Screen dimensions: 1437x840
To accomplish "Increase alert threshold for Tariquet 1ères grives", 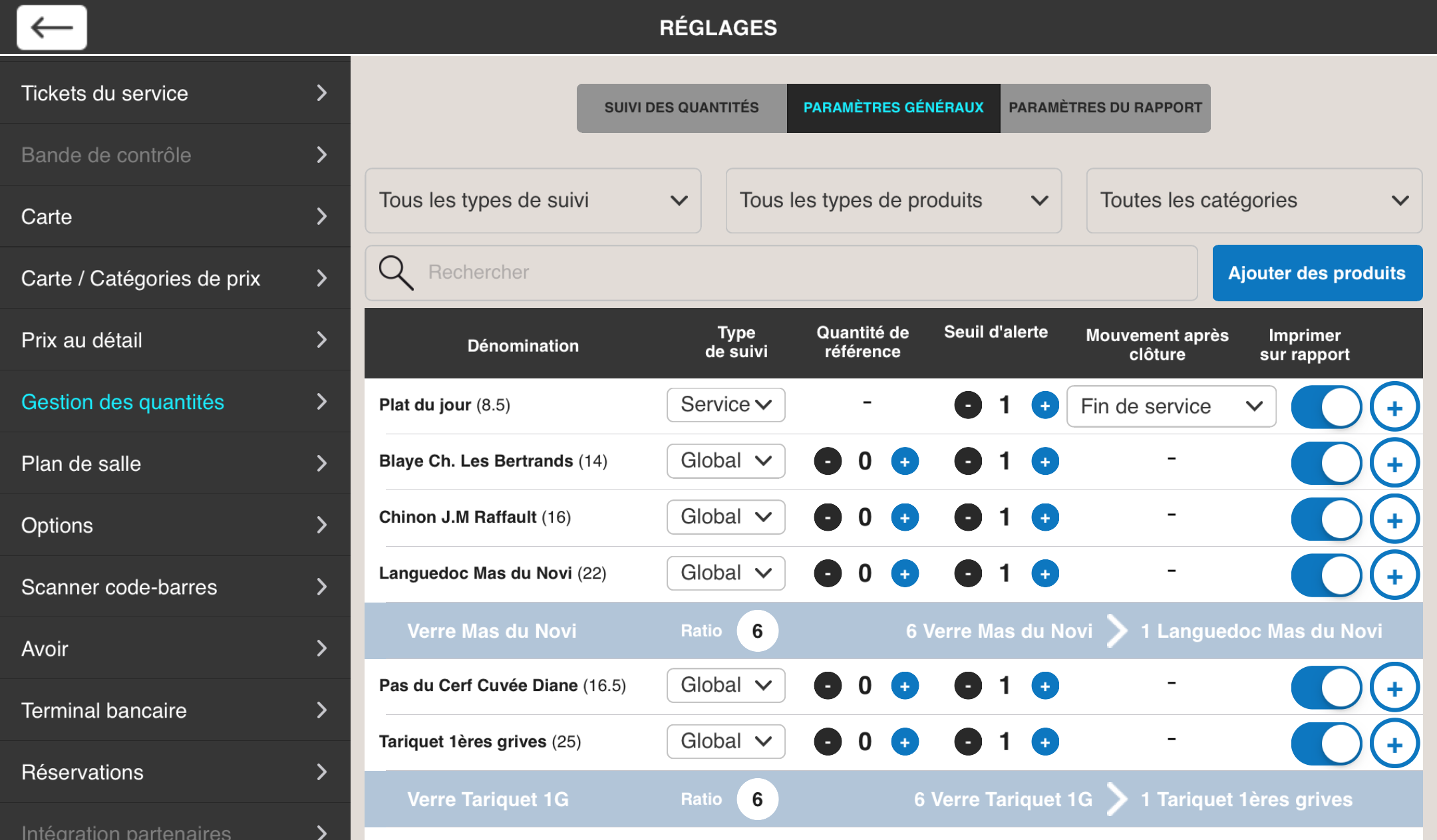I will (1044, 742).
